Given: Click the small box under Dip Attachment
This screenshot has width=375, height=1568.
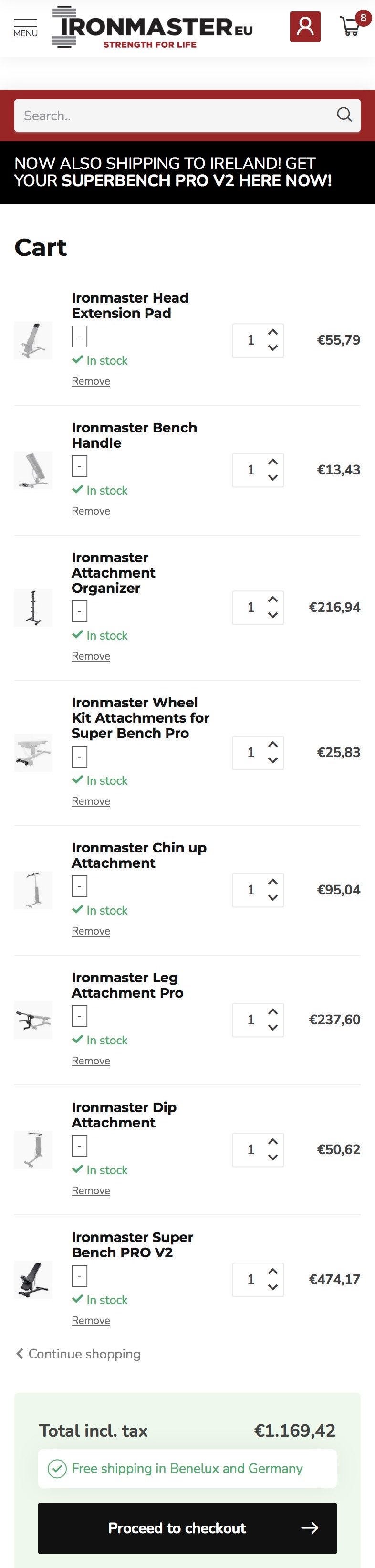Looking at the screenshot, I should point(79,1146).
